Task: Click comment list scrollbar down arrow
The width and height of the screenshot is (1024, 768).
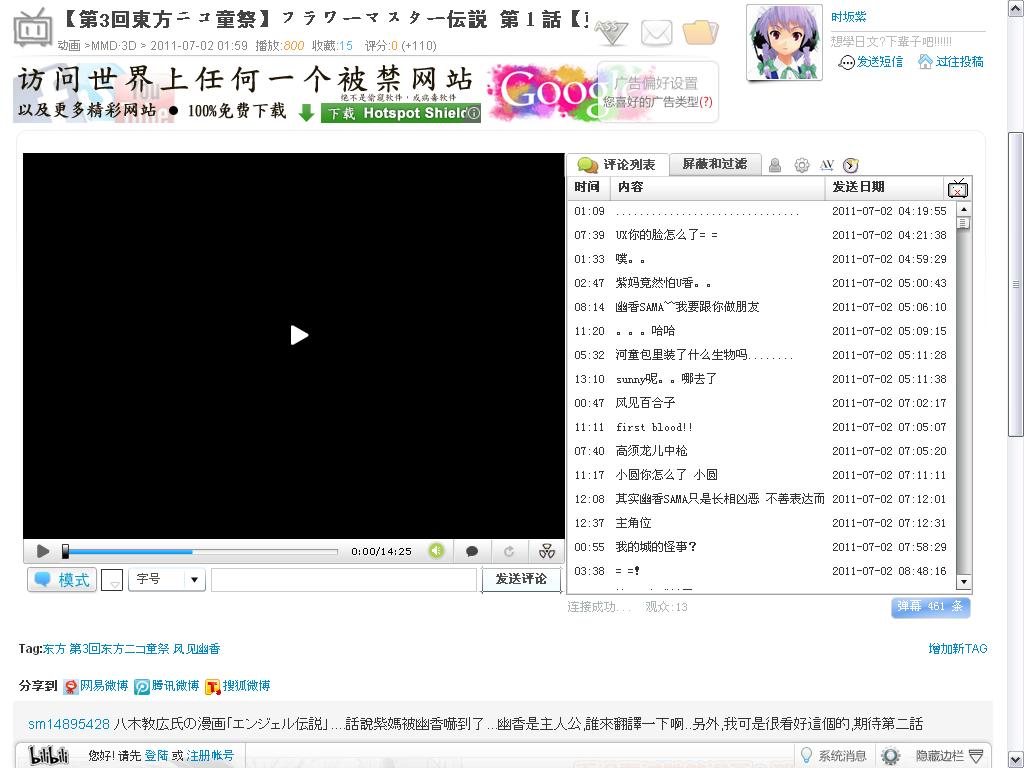Action: 963,581
